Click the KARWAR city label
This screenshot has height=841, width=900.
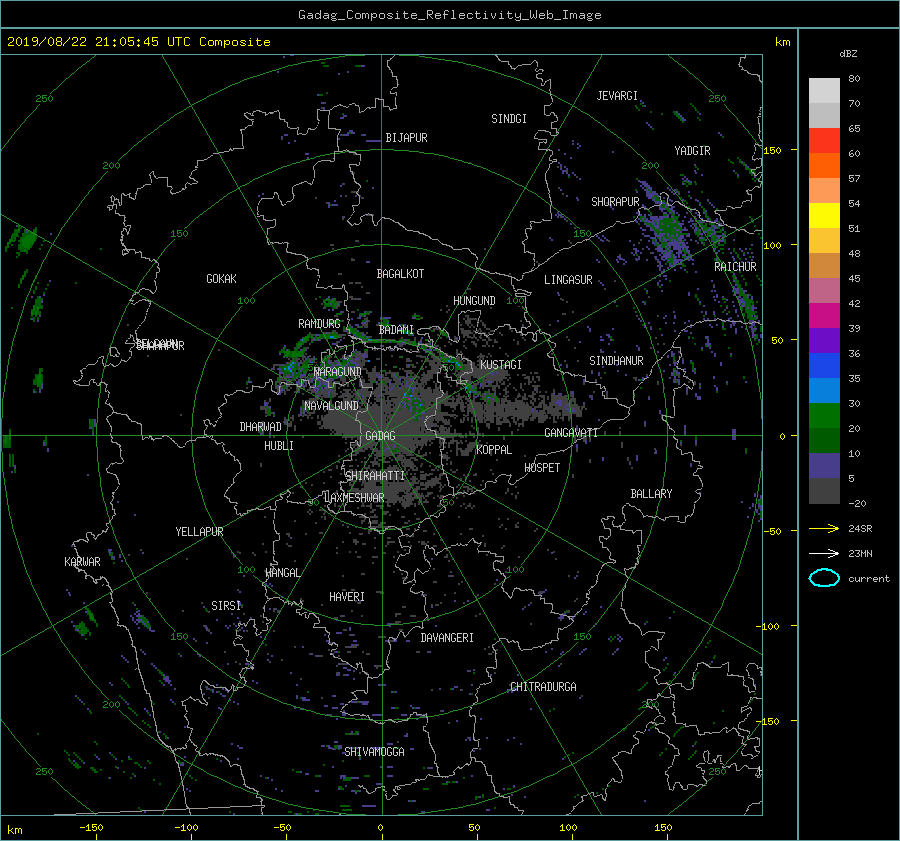click(82, 562)
